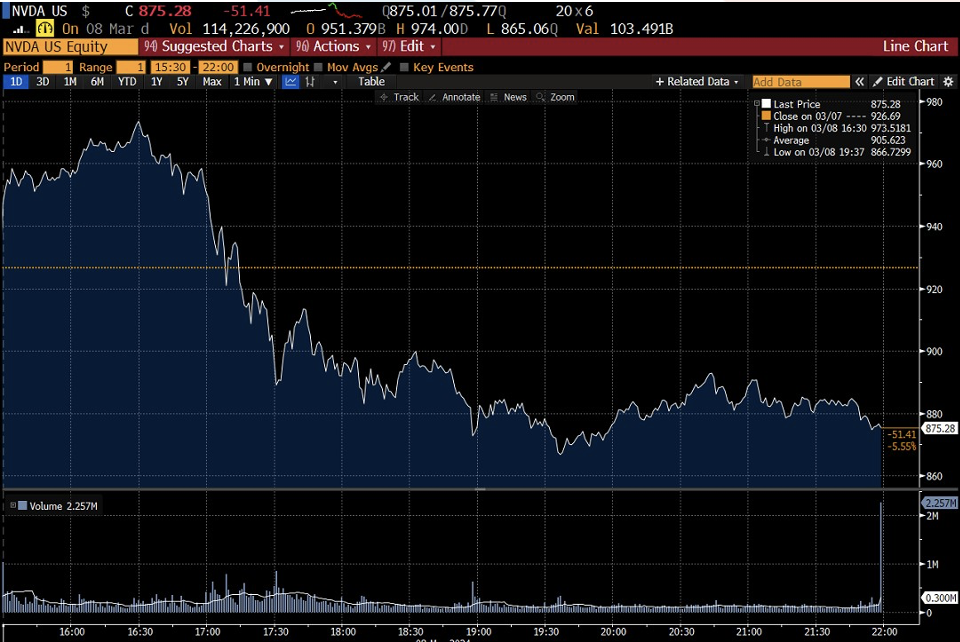Screen dimensions: 960x642
Task: Click the intraday sparkline in the header
Action: click(328, 10)
